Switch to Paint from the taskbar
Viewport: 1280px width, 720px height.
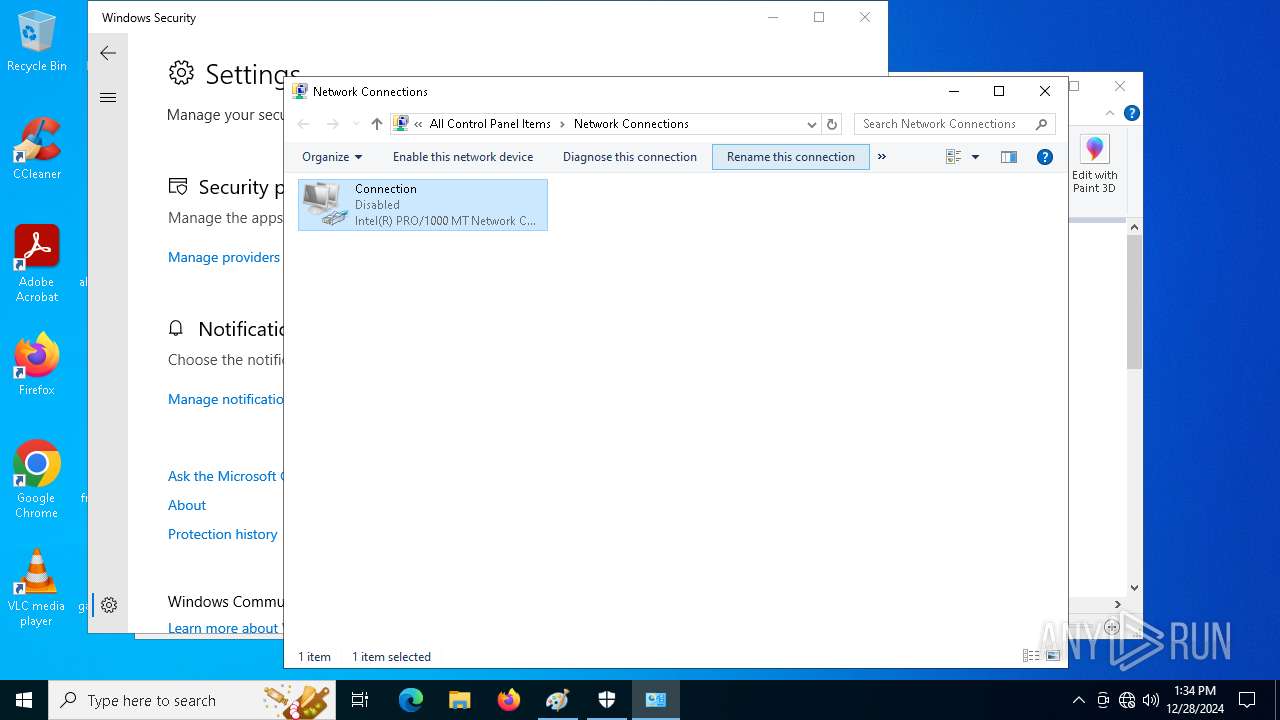(x=558, y=700)
